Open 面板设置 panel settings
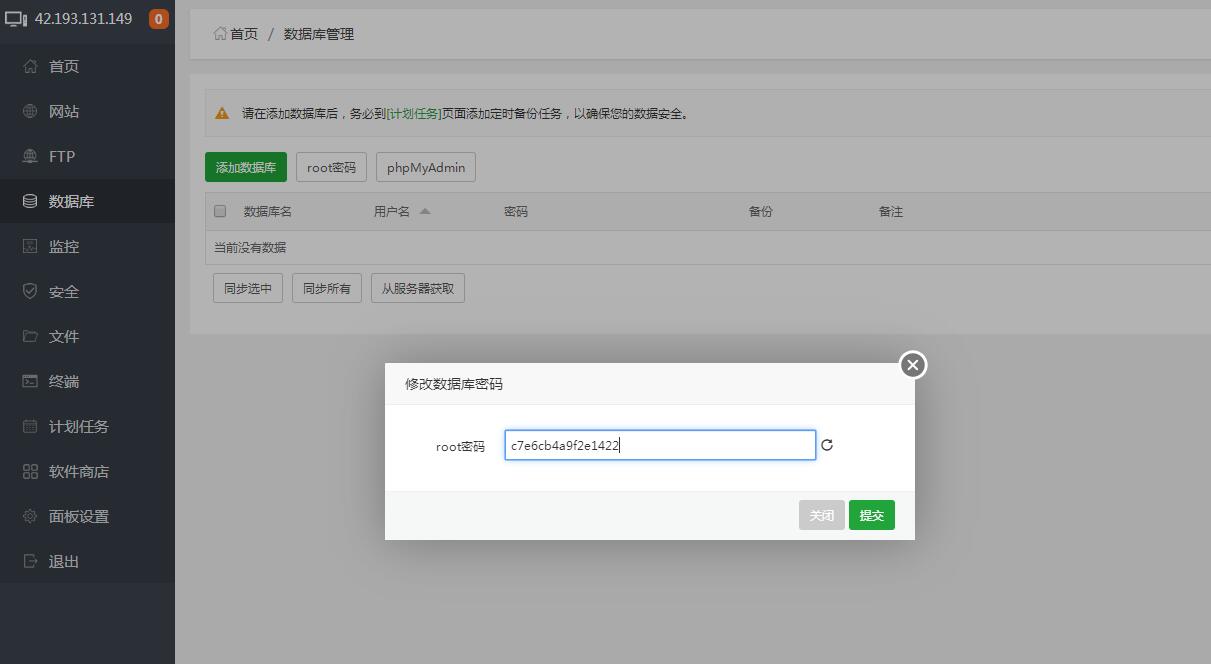 coord(78,516)
